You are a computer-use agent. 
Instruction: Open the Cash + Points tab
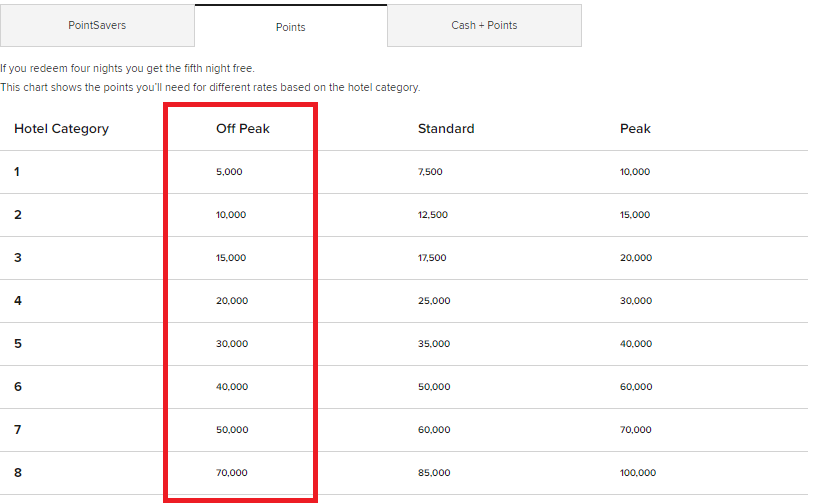tap(484, 25)
